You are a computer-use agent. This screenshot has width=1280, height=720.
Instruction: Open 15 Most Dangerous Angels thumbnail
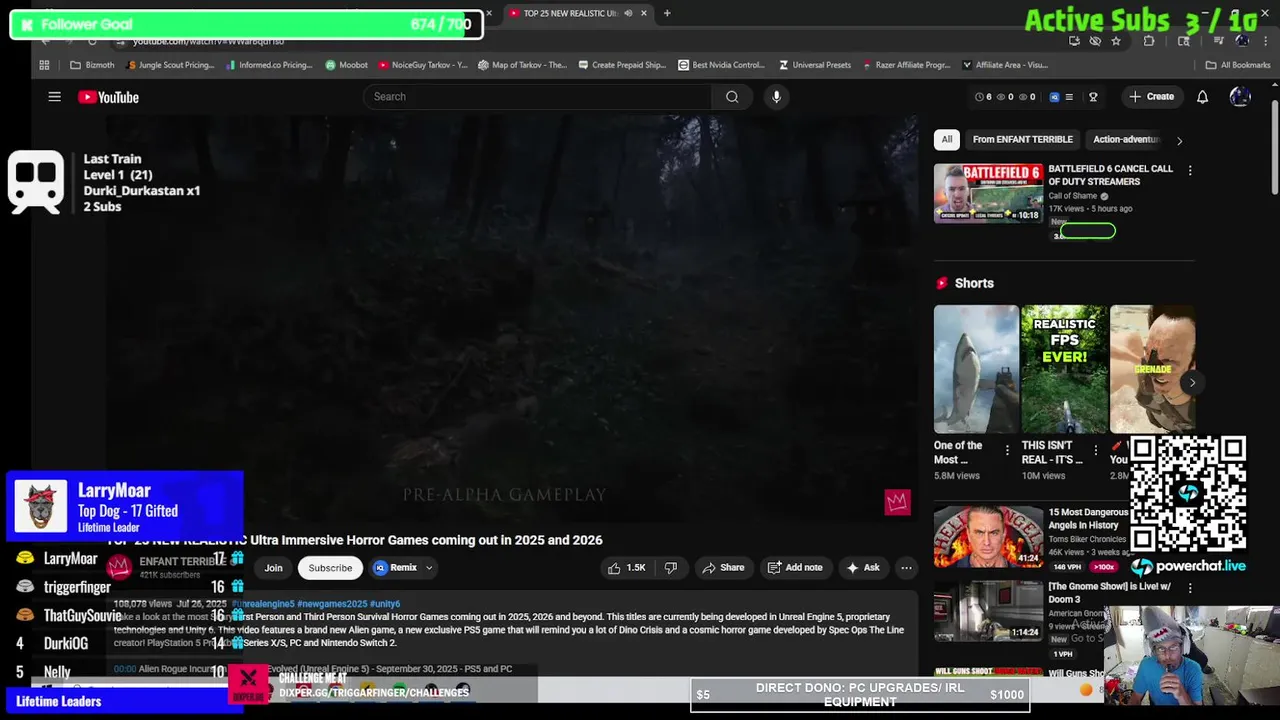(x=988, y=536)
